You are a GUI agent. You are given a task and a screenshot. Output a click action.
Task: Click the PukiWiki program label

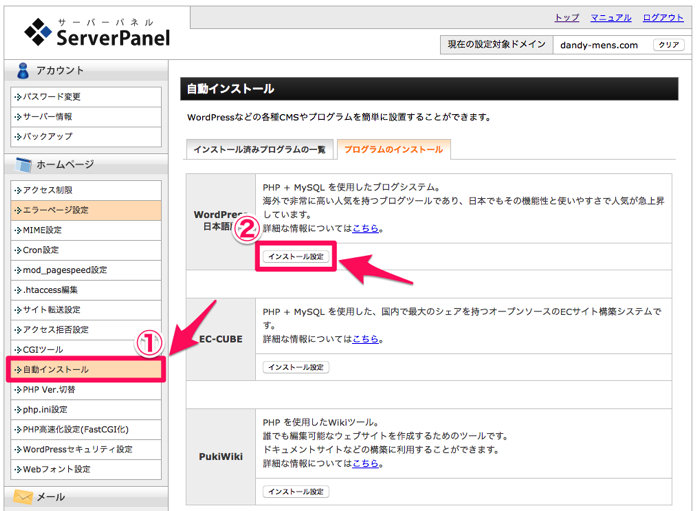click(221, 457)
